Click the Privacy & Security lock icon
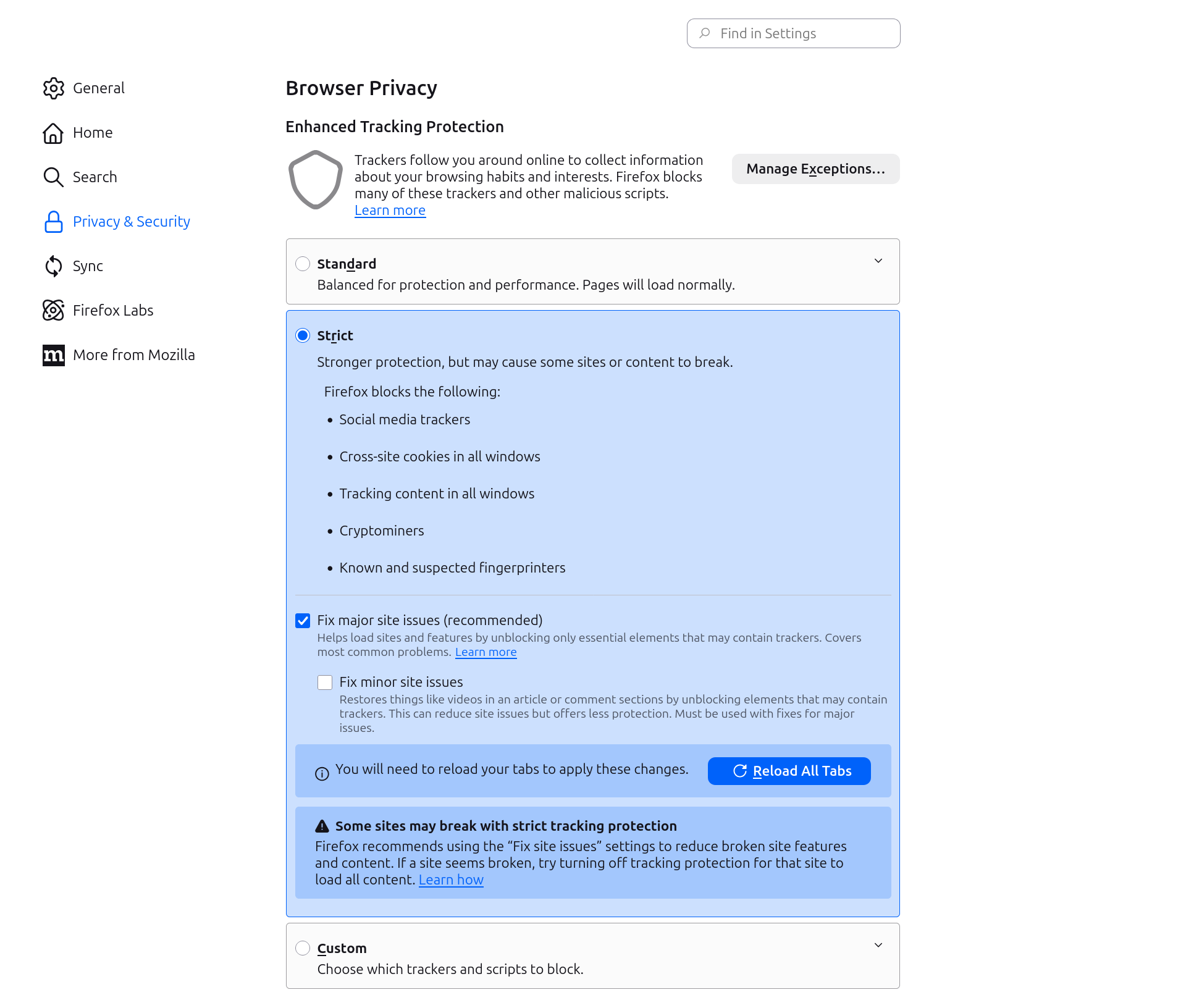1186x1008 pixels. pyautogui.click(x=54, y=222)
